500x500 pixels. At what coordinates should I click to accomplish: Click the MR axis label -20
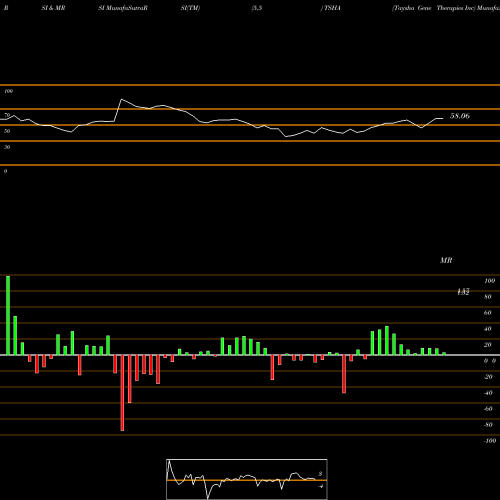point(488,377)
